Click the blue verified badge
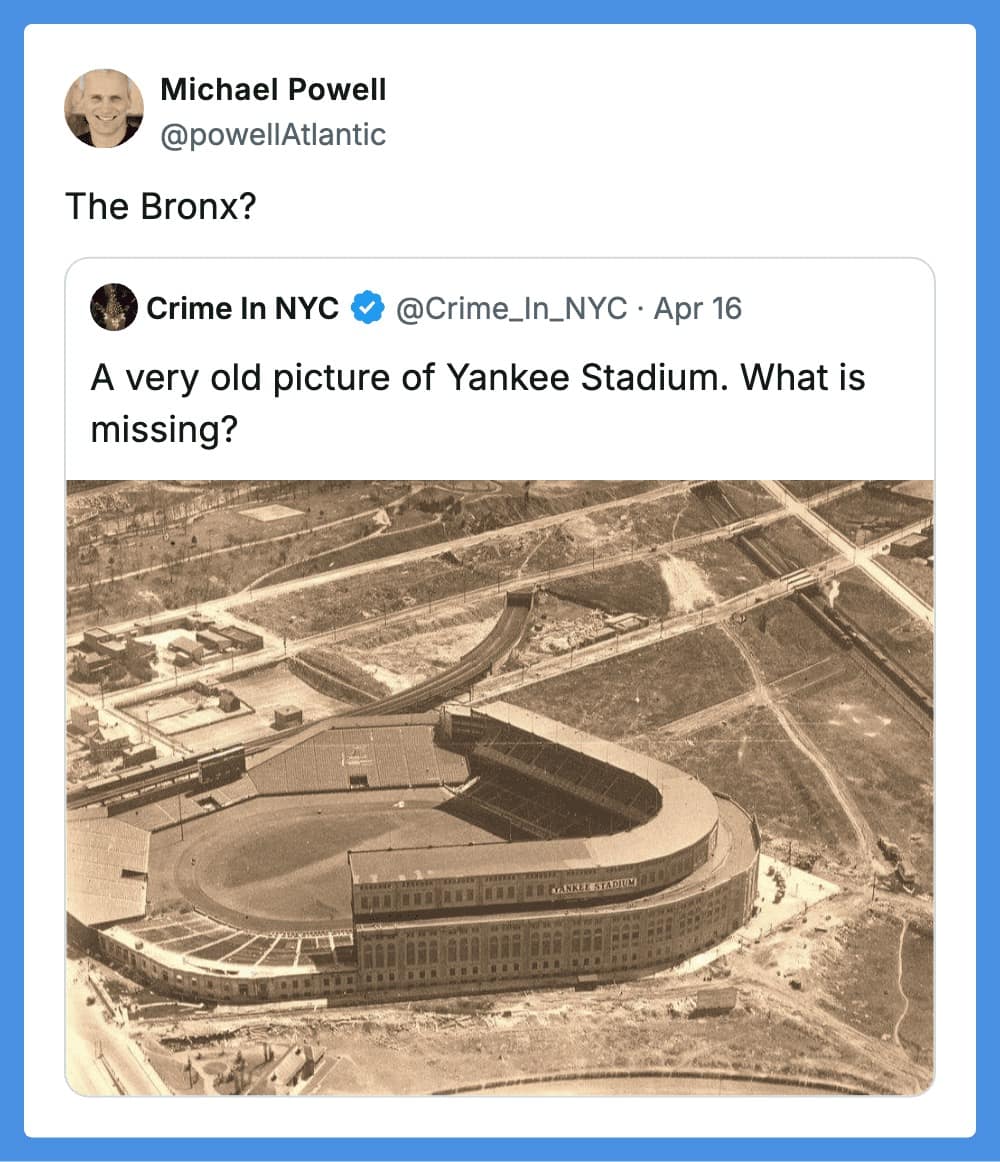The image size is (1000, 1162). [x=369, y=308]
